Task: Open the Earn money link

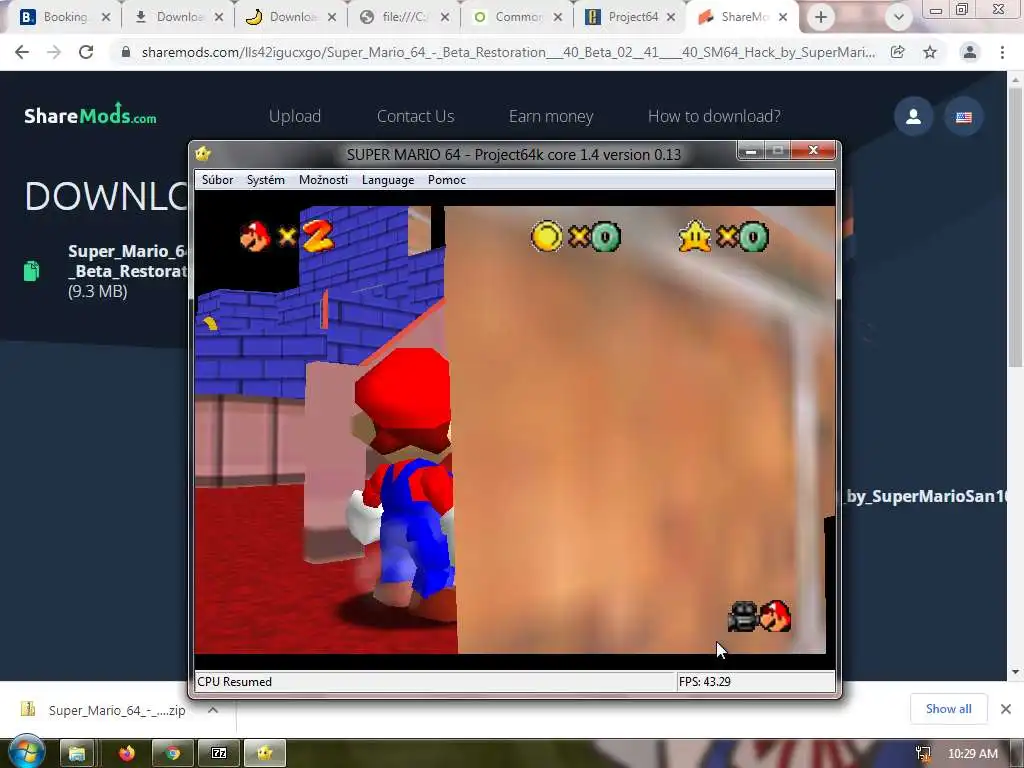Action: [551, 116]
